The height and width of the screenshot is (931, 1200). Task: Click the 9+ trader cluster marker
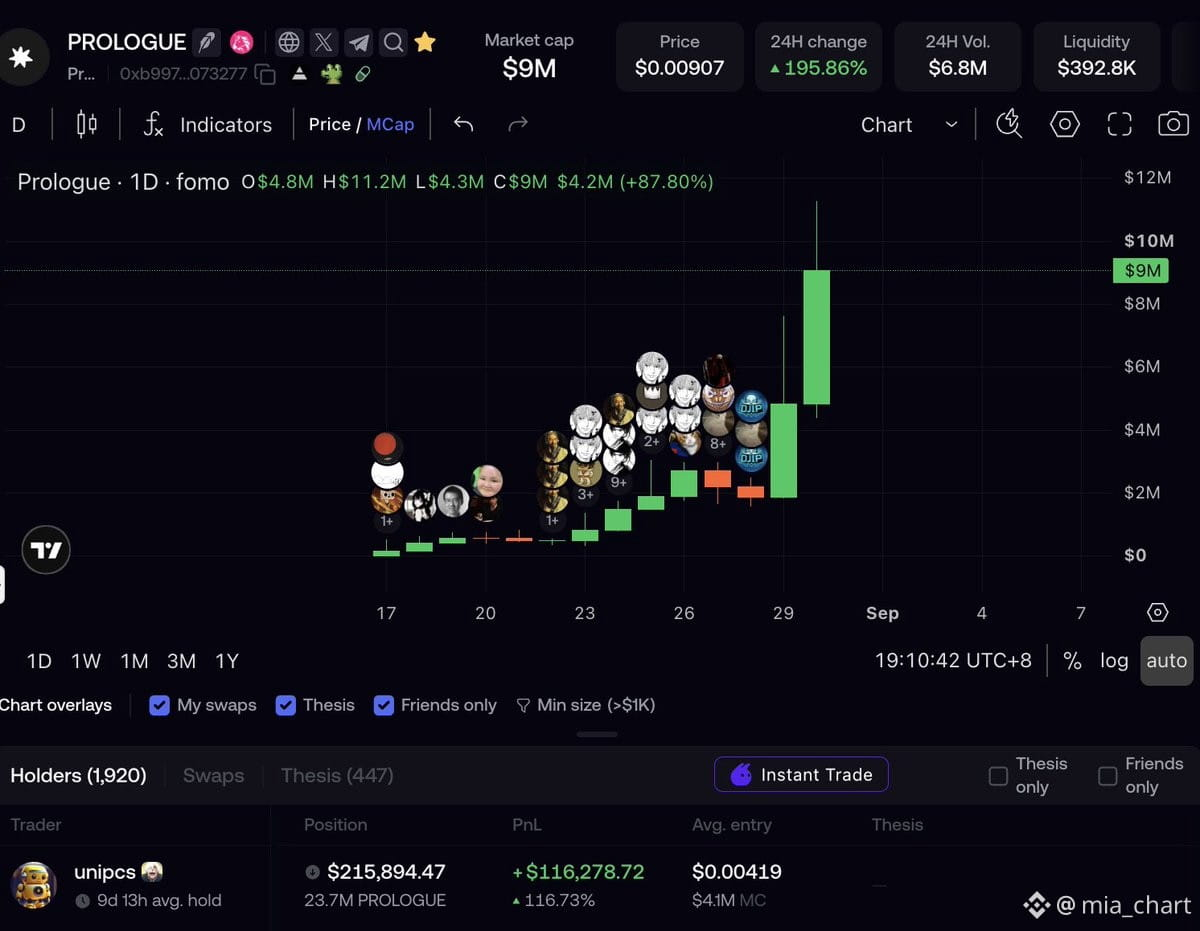pyautogui.click(x=619, y=483)
